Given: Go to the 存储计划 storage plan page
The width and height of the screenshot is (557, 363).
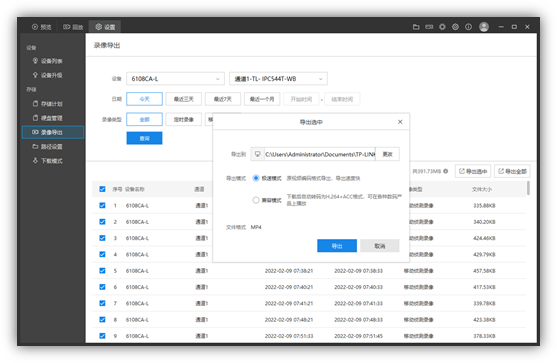Looking at the screenshot, I should (48, 104).
